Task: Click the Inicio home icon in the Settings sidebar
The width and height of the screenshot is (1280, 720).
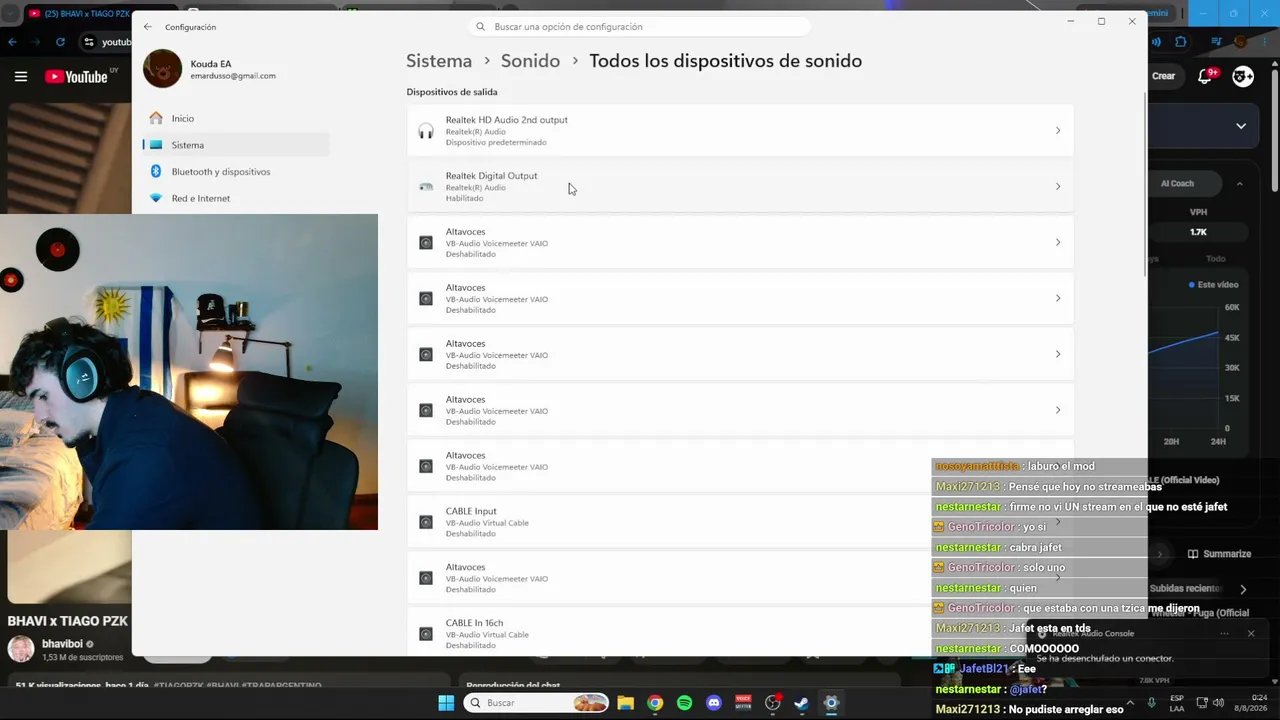Action: tap(156, 118)
